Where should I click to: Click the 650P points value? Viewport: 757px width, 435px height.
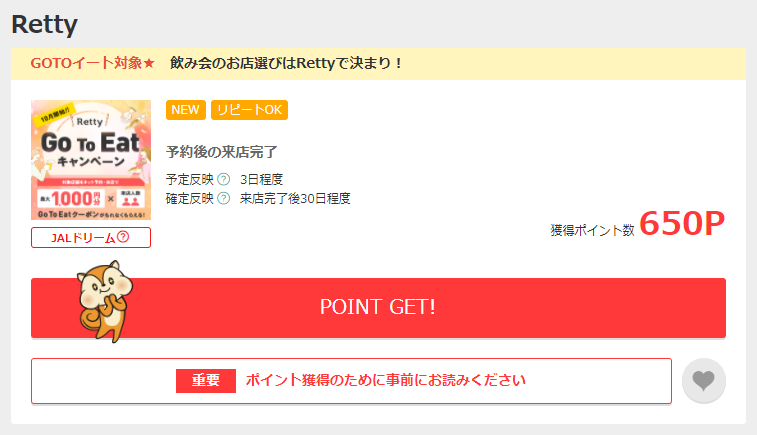682,224
